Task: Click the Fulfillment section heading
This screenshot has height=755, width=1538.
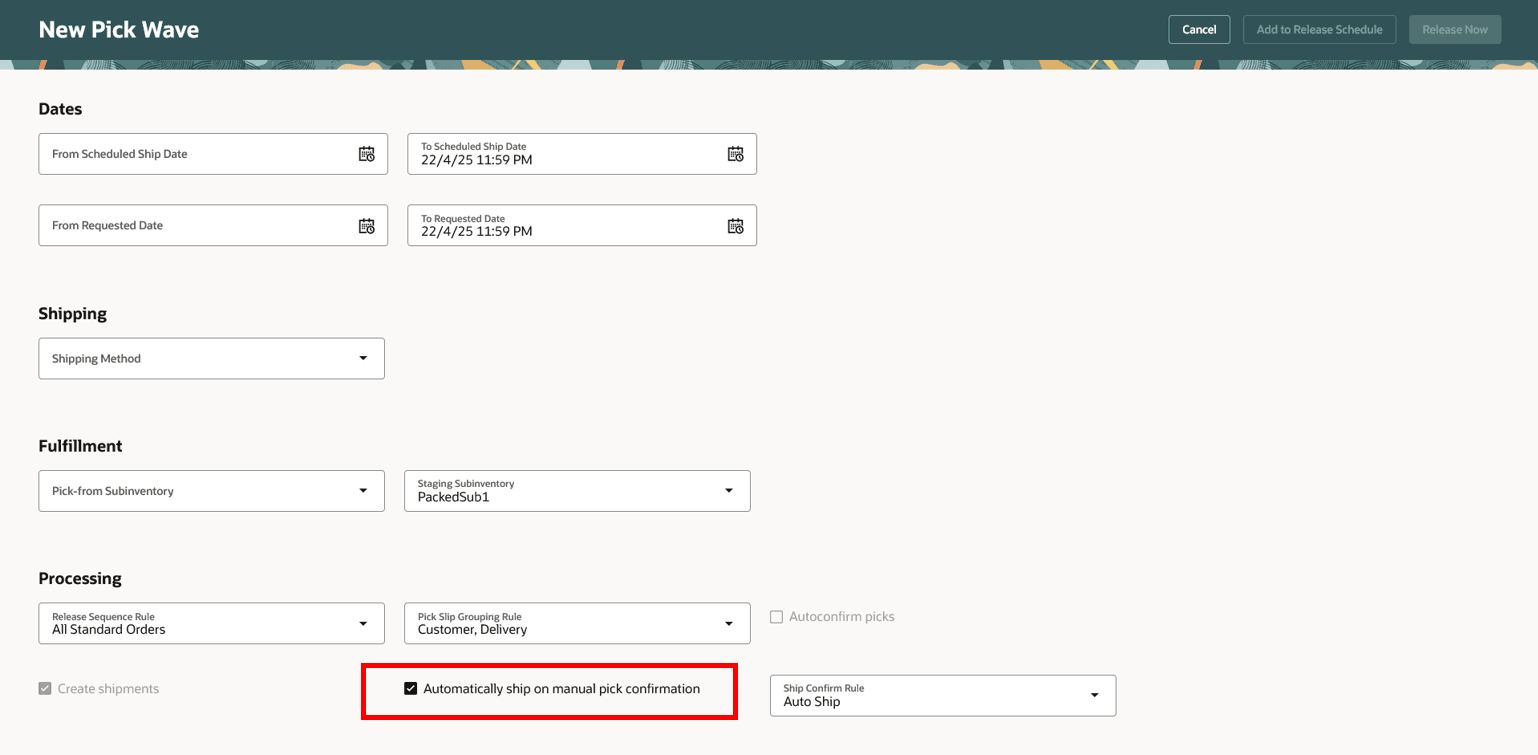Action: (80, 446)
